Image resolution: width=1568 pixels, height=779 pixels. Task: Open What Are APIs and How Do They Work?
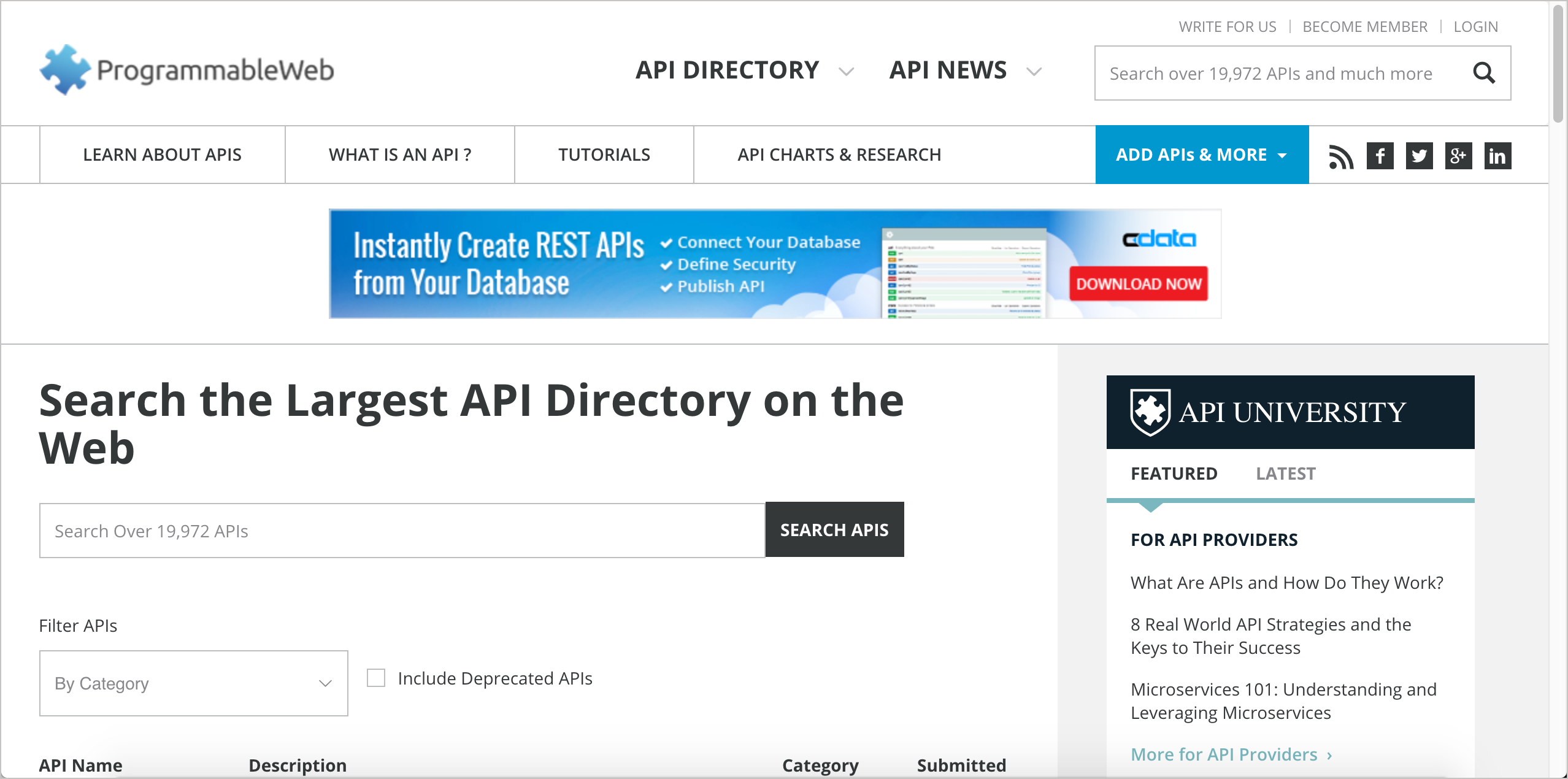1287,583
